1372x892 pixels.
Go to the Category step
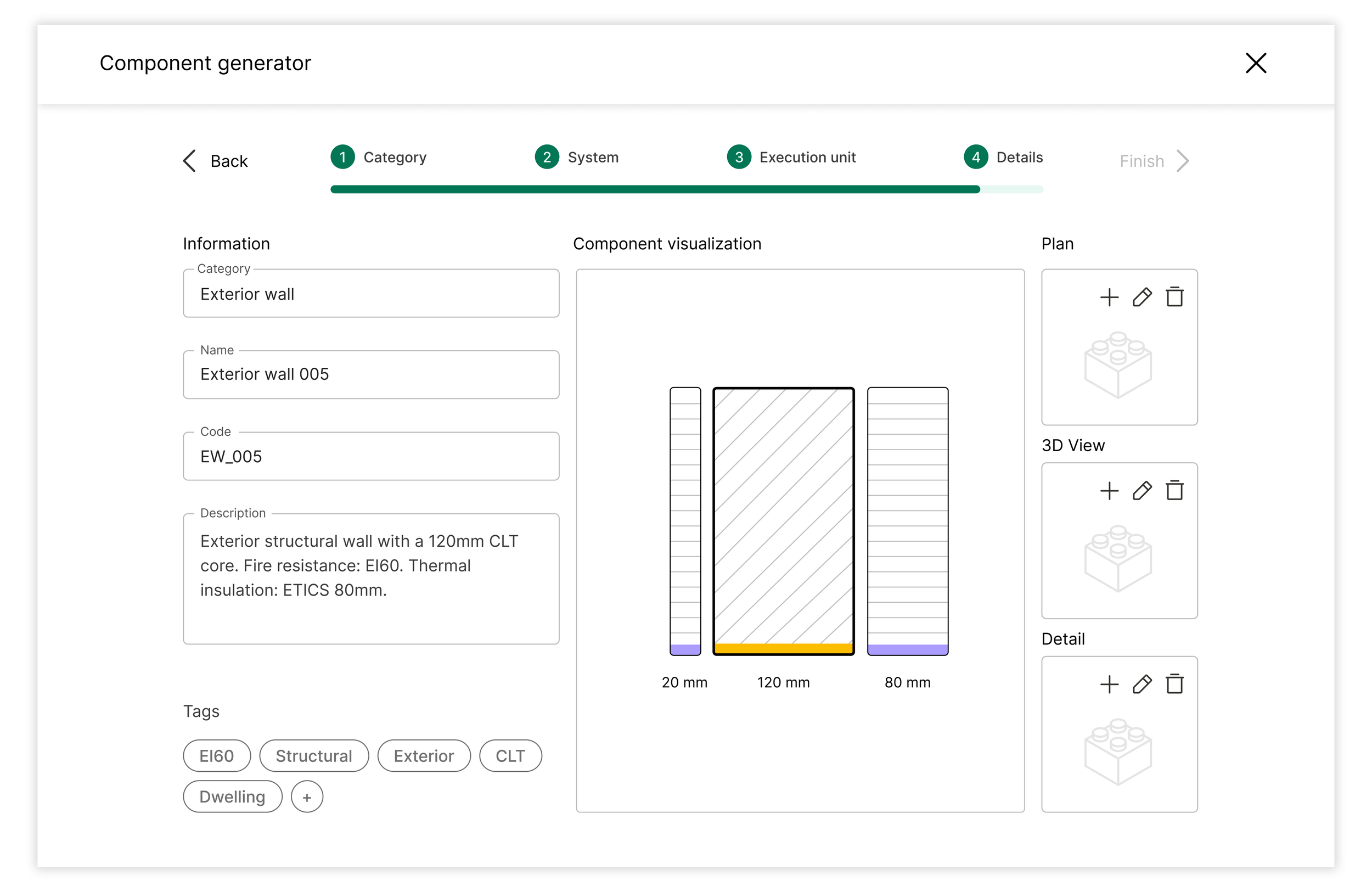click(x=379, y=158)
